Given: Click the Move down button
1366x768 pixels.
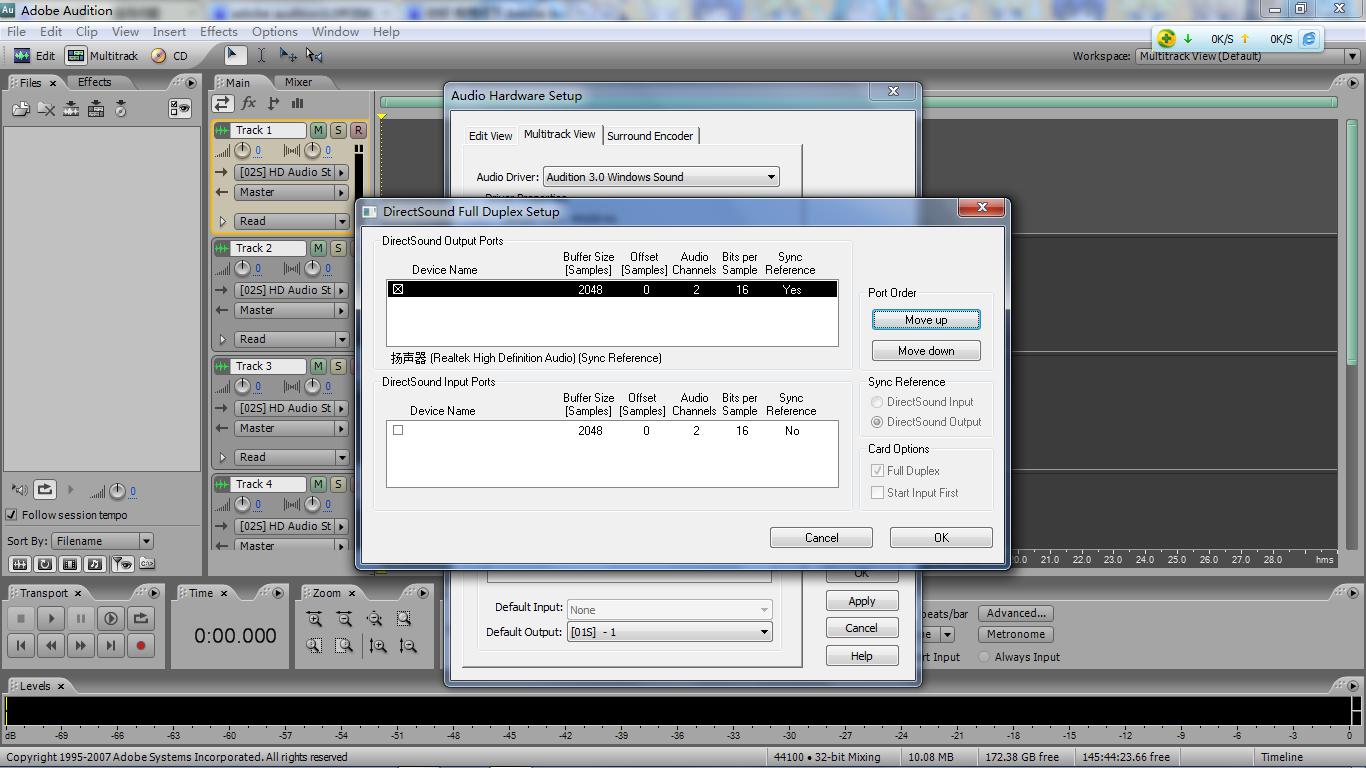Looking at the screenshot, I should pyautogui.click(x=926, y=351).
